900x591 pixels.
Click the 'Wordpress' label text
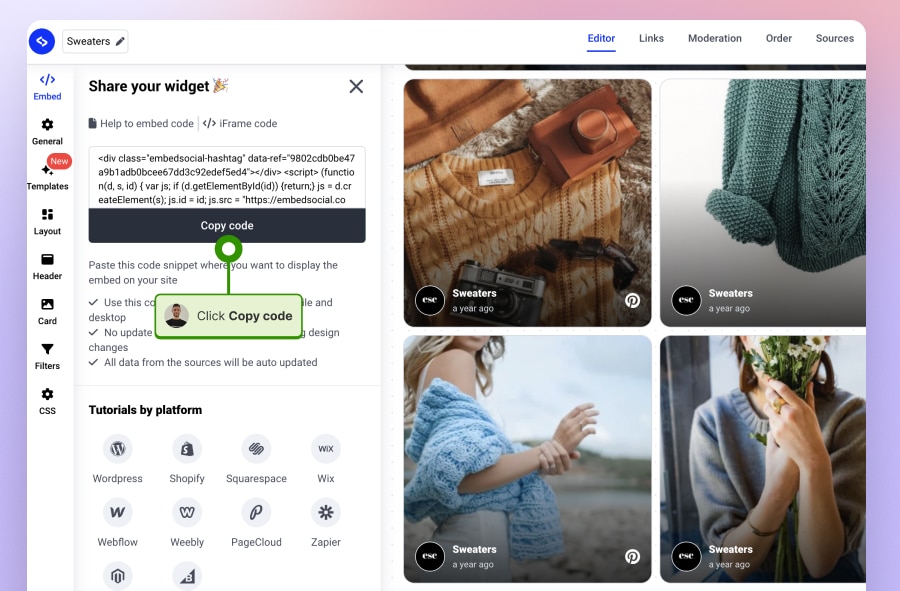click(x=118, y=479)
